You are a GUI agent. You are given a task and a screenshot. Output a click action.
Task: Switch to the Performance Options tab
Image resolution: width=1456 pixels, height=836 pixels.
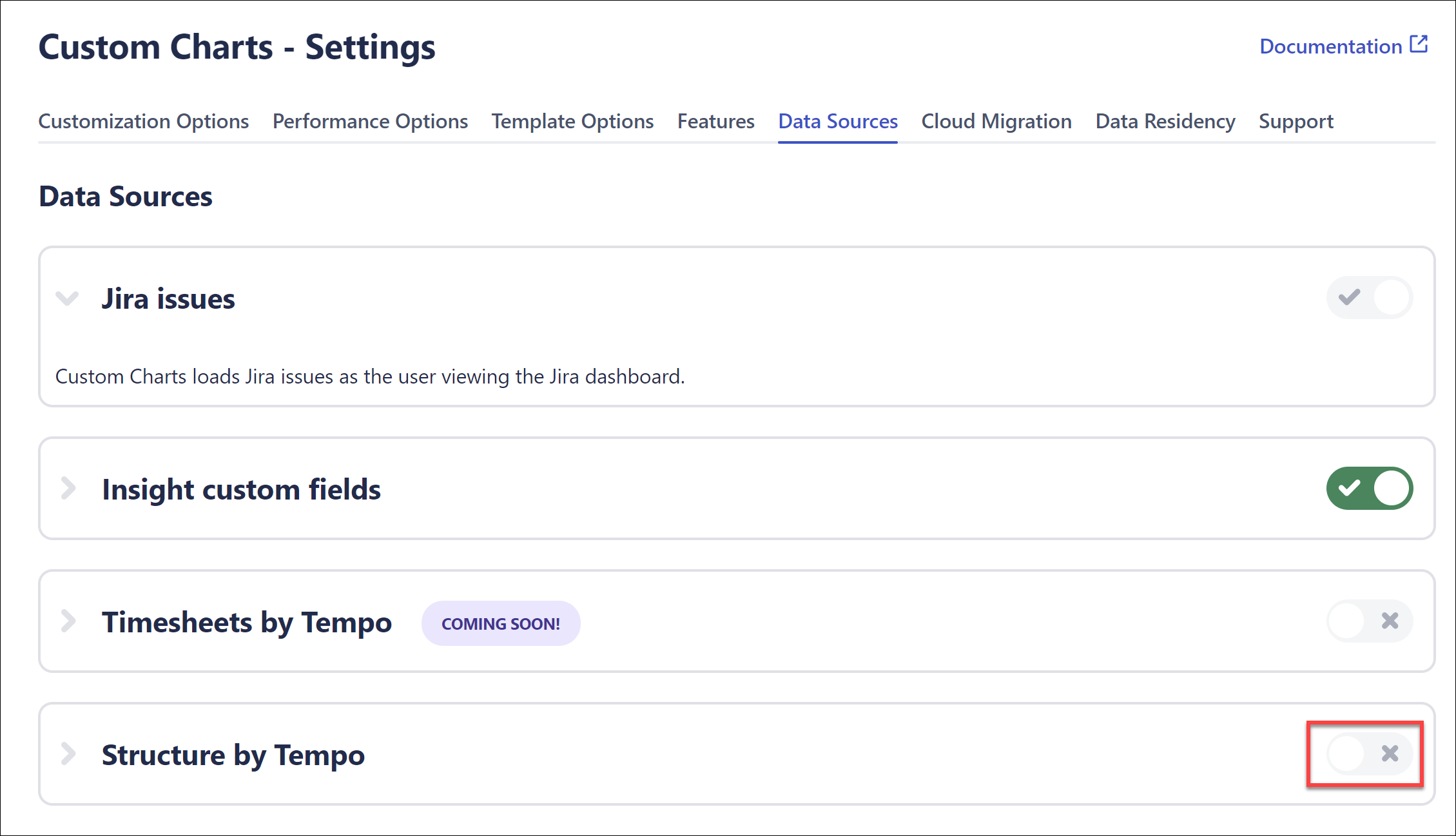point(370,121)
